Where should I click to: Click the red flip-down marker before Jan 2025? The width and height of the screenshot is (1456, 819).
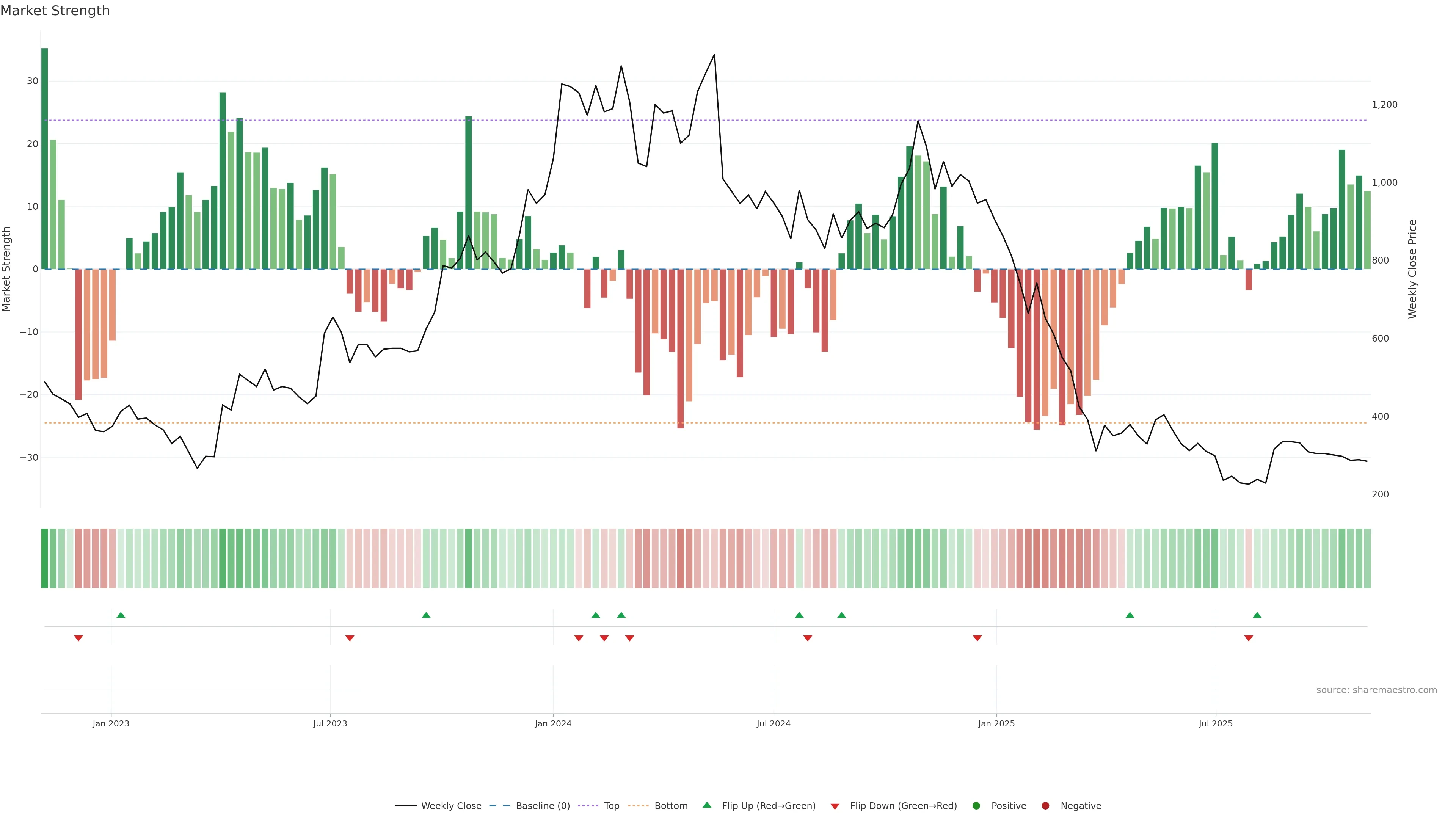977,638
